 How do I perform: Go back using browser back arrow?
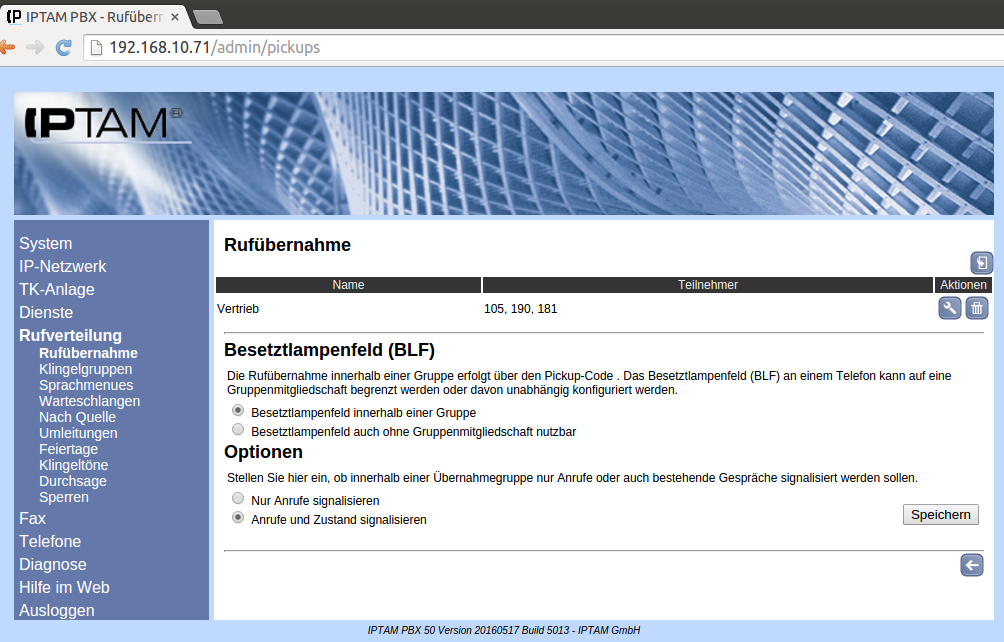click(x=8, y=47)
